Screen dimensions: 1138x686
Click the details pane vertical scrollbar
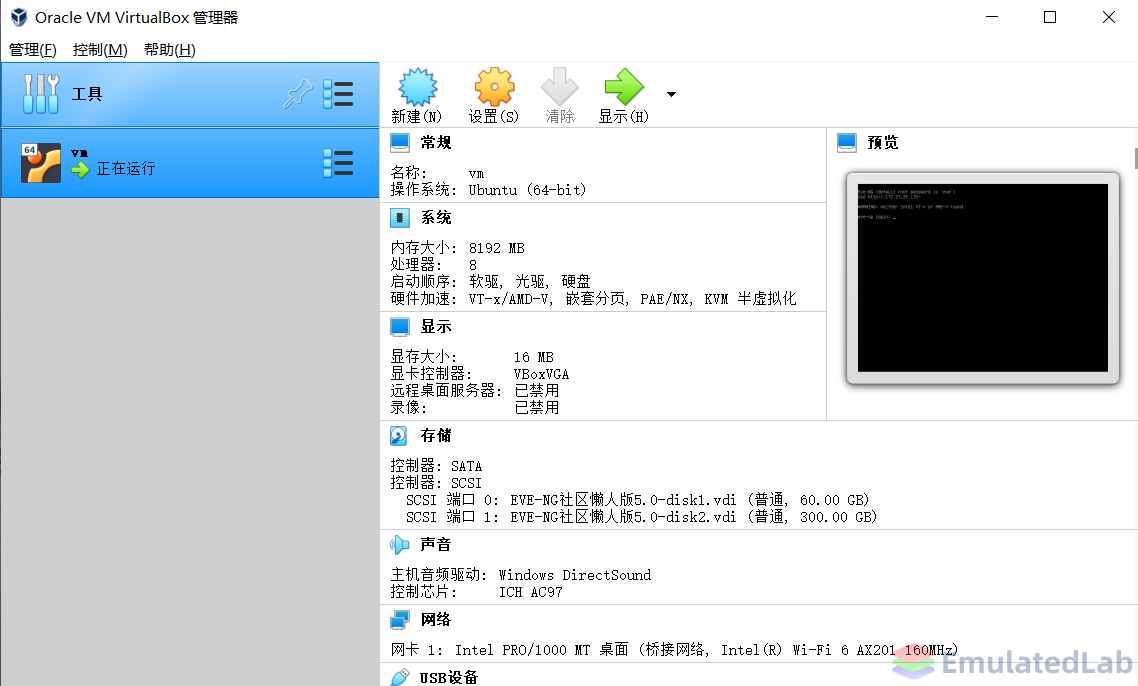[1136, 158]
